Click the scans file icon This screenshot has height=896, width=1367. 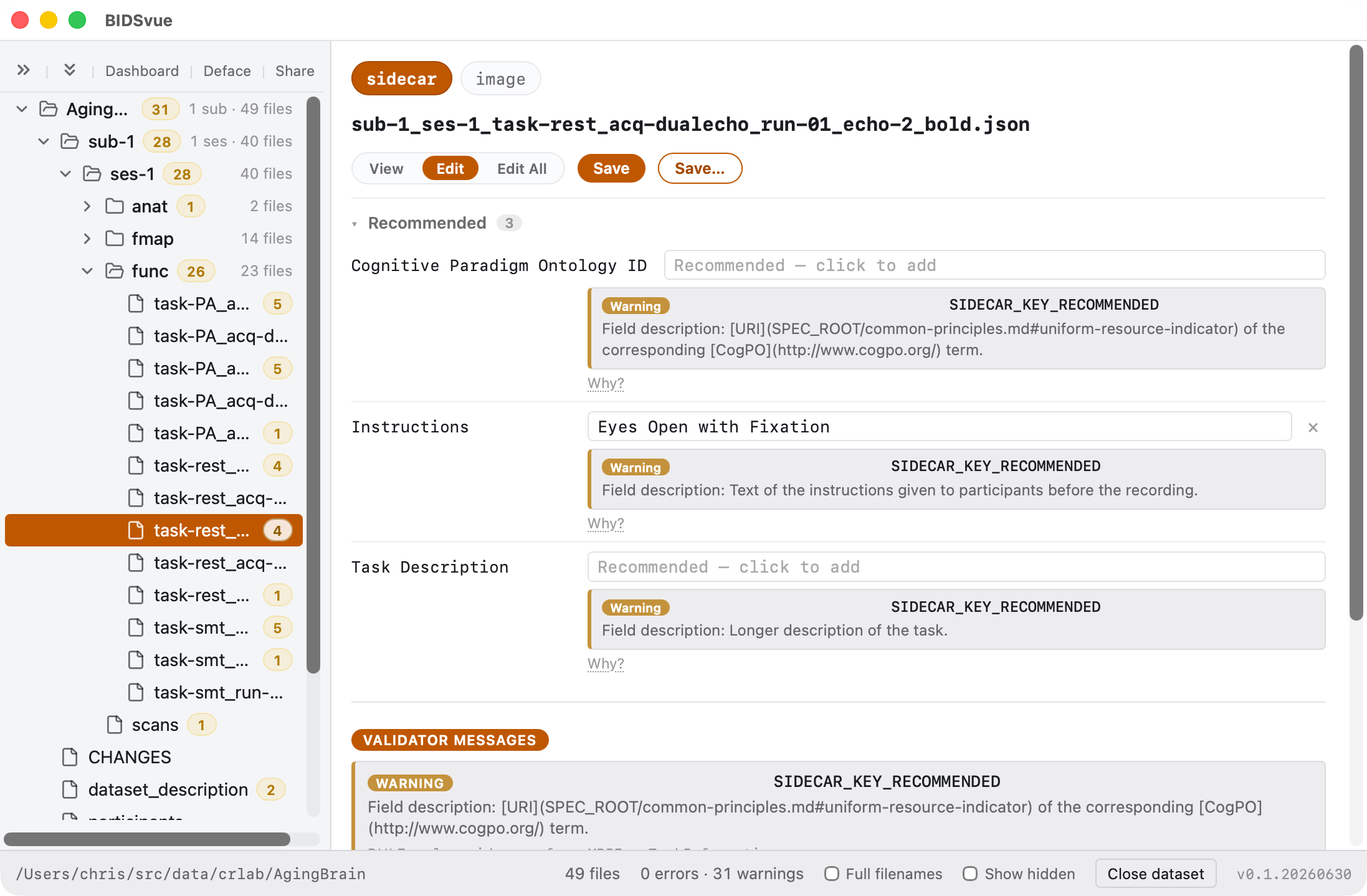pyautogui.click(x=115, y=725)
